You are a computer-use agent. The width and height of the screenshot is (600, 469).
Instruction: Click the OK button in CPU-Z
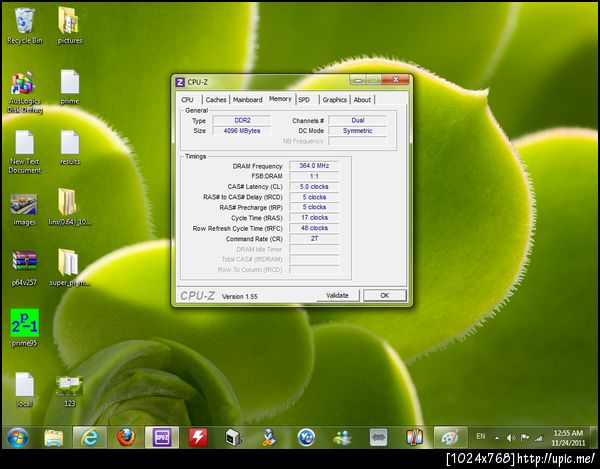coord(384,295)
